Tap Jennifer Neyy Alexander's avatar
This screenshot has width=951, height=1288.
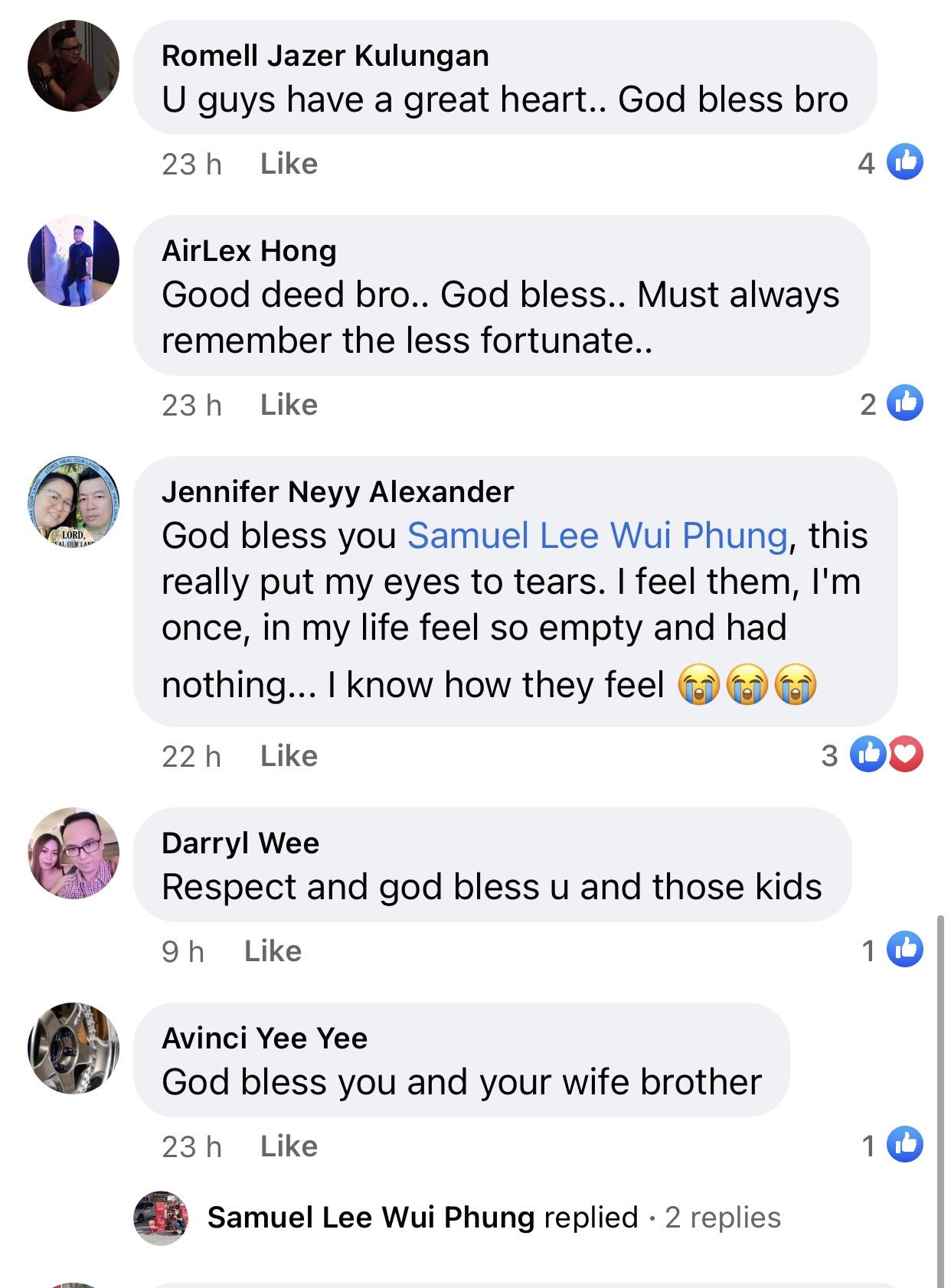pos(74,503)
